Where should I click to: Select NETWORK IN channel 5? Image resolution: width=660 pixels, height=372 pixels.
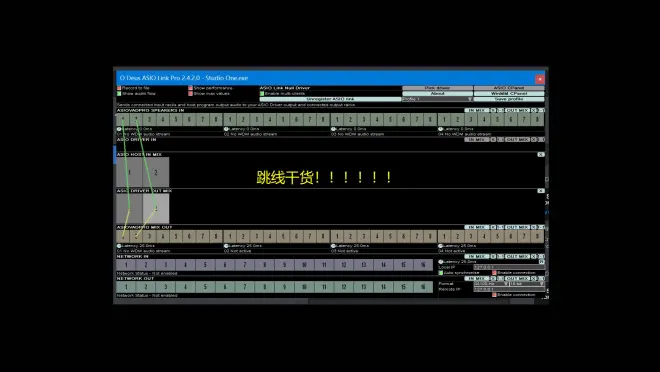(205, 265)
